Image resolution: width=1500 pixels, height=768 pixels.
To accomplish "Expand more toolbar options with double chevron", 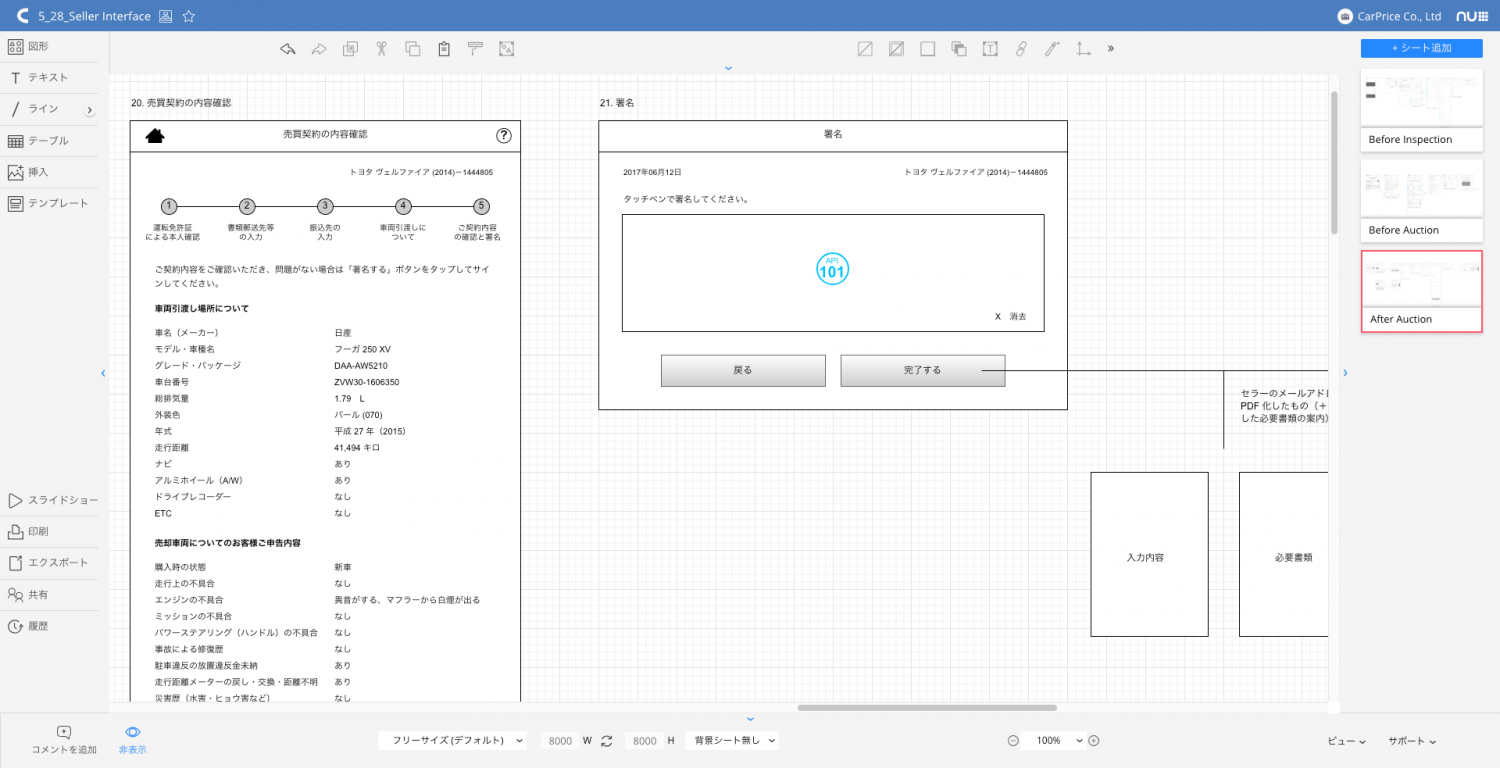I will pyautogui.click(x=1110, y=48).
